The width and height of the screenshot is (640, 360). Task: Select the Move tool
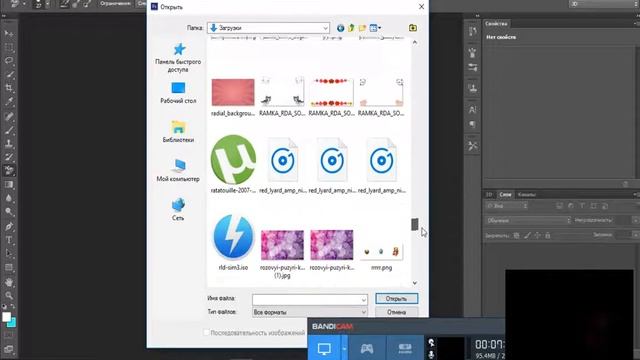pyautogui.click(x=9, y=33)
